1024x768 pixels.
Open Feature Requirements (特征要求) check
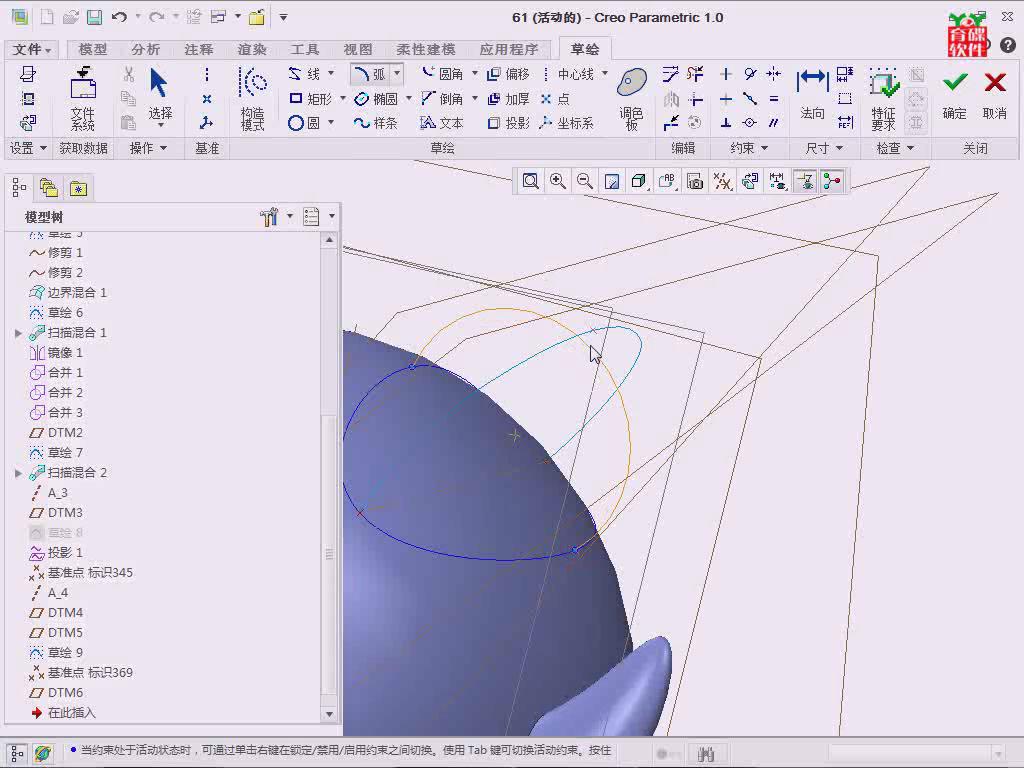[x=884, y=99]
